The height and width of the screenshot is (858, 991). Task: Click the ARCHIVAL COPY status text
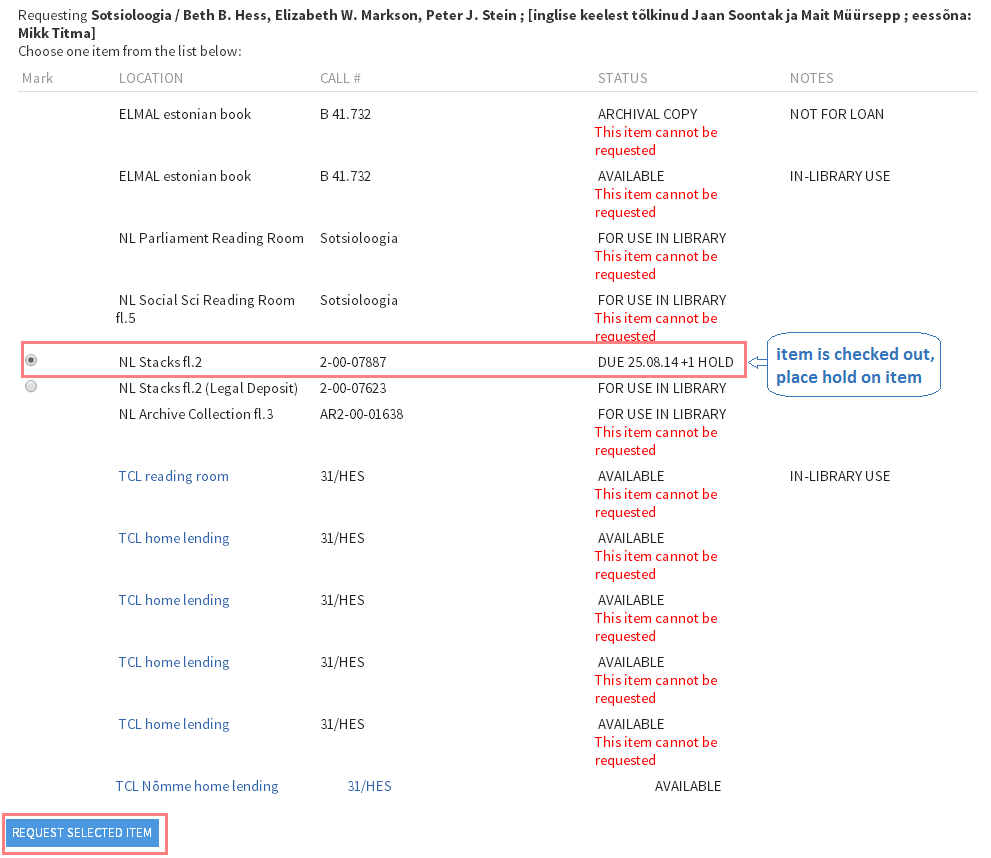[x=647, y=114]
